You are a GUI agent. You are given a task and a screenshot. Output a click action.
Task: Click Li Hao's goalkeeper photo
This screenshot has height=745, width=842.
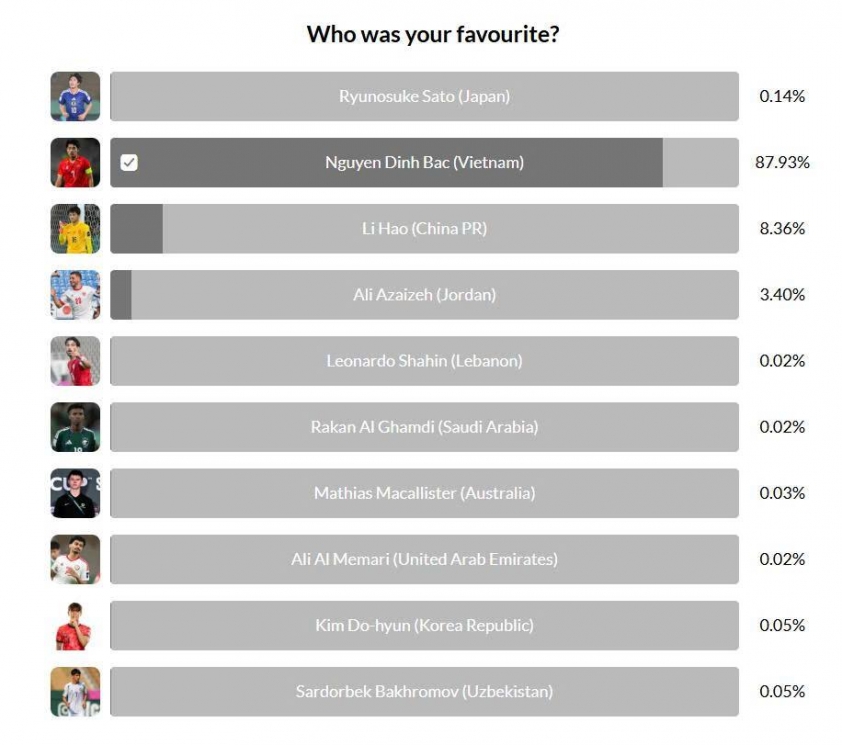tap(75, 229)
